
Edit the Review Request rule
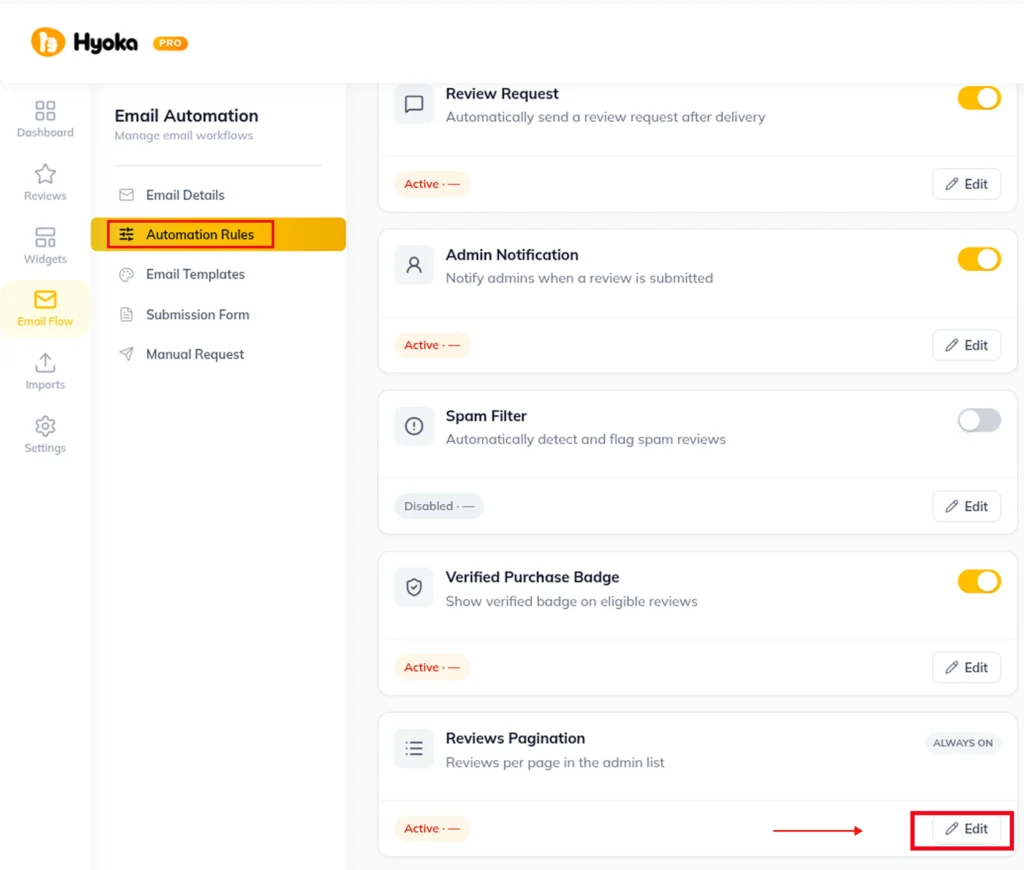(x=967, y=184)
